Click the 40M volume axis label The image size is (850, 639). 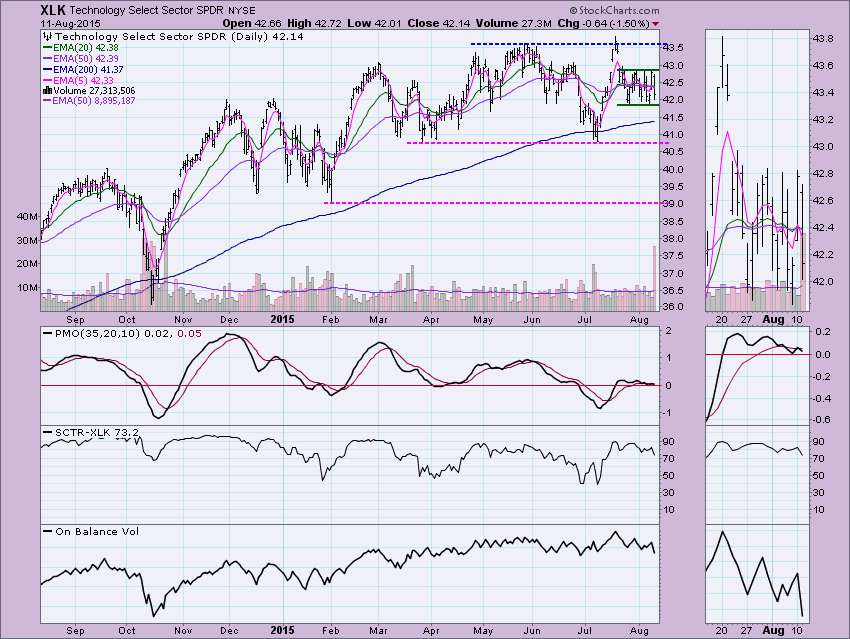click(28, 217)
